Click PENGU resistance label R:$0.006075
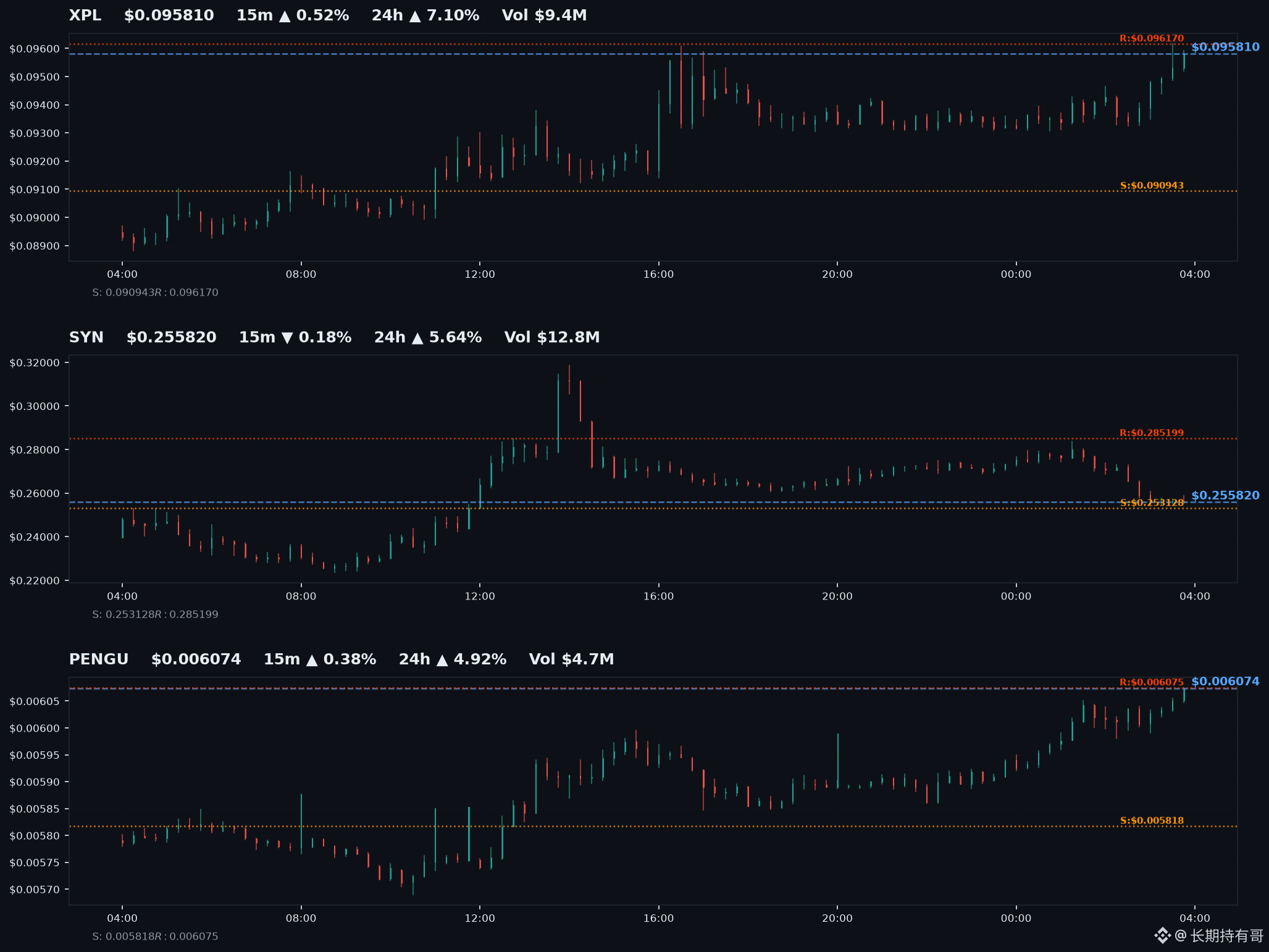1269x952 pixels. (x=1152, y=682)
